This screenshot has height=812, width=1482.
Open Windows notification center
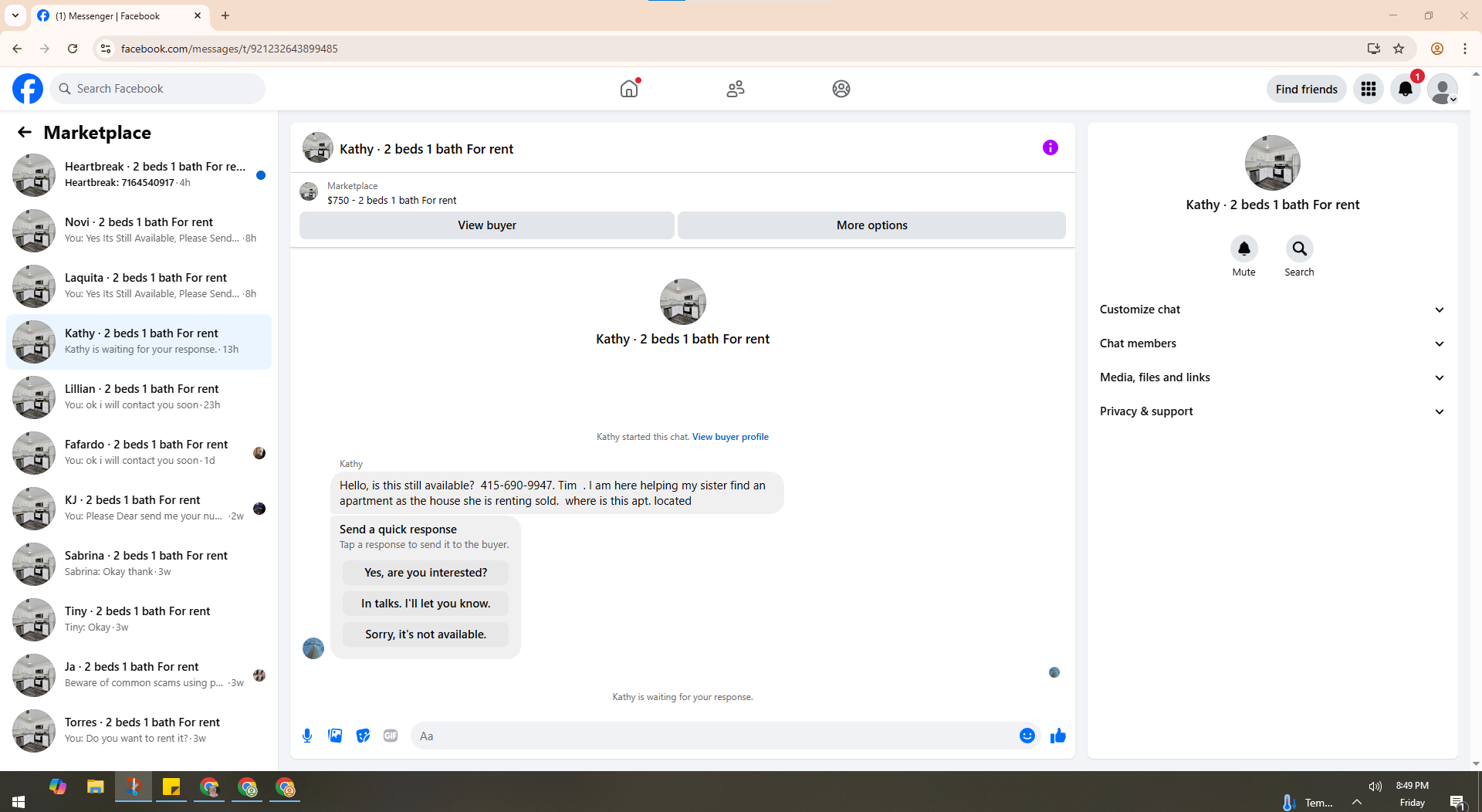pyautogui.click(x=1457, y=803)
